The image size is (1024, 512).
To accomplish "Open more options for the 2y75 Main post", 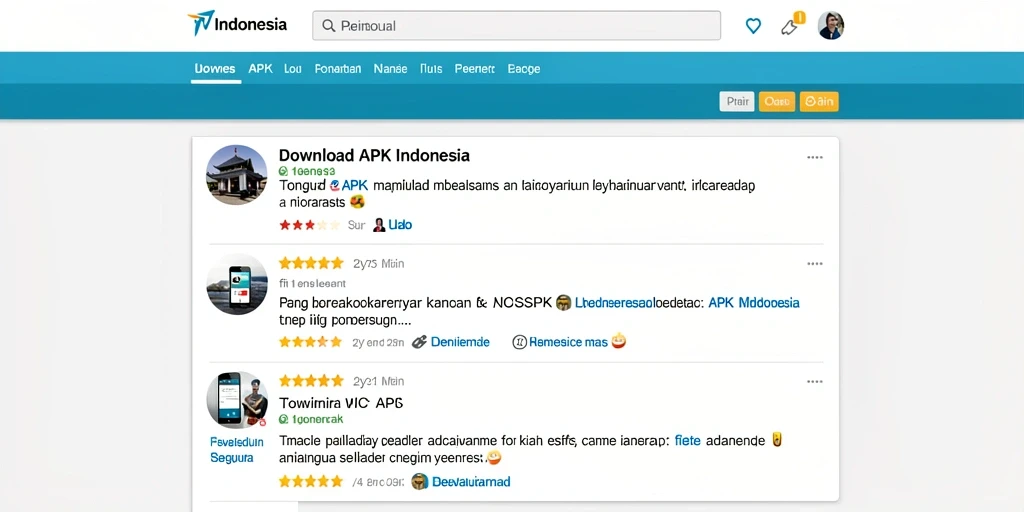I will click(814, 264).
